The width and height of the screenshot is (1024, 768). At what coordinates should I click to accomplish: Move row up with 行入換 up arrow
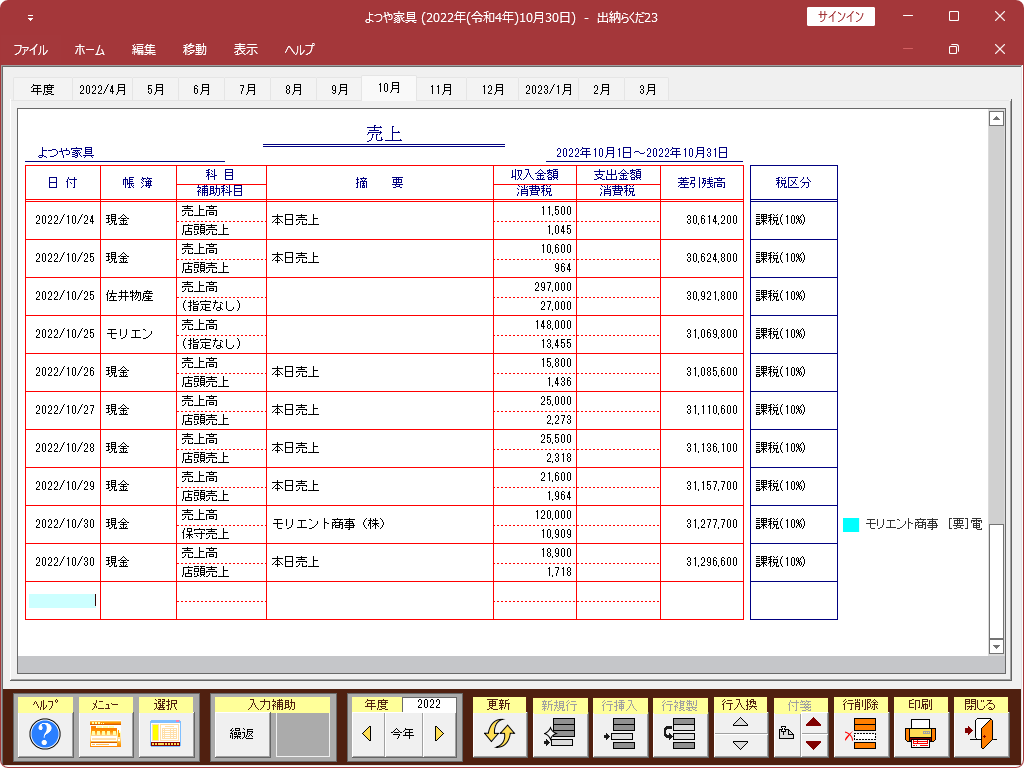click(x=741, y=723)
